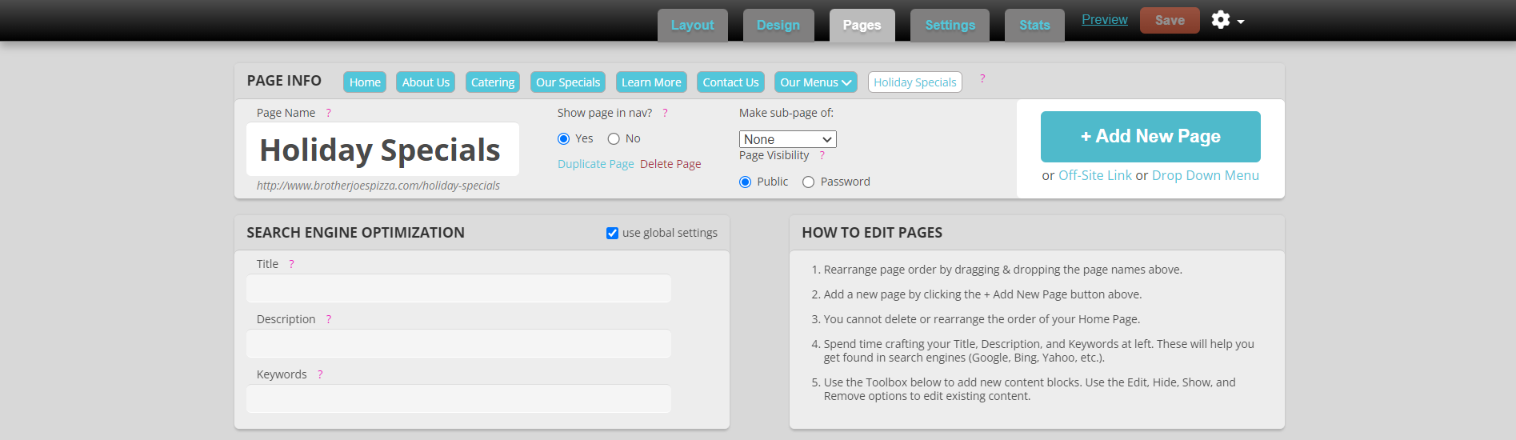
Task: Open the Make sub-page of dropdown
Action: tap(787, 139)
